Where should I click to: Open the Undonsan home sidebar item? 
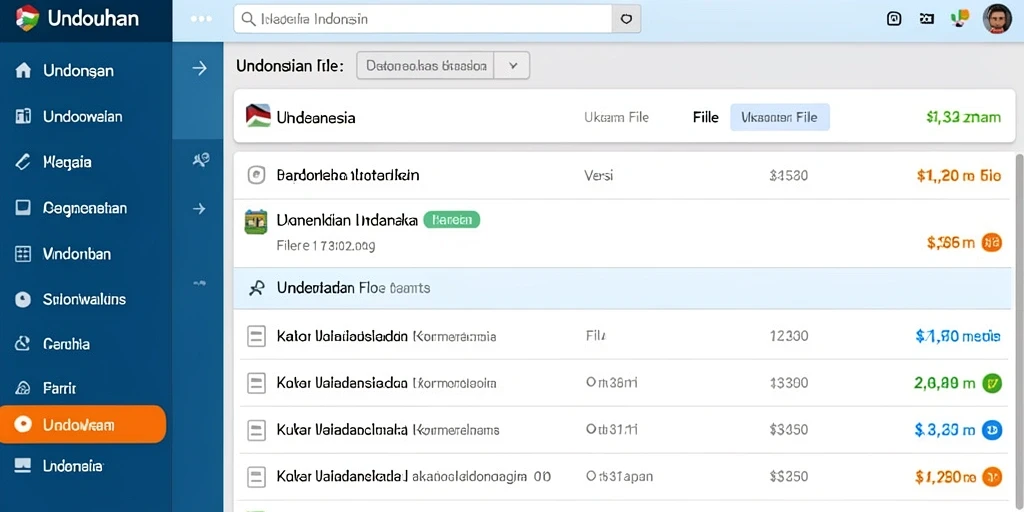click(78, 71)
